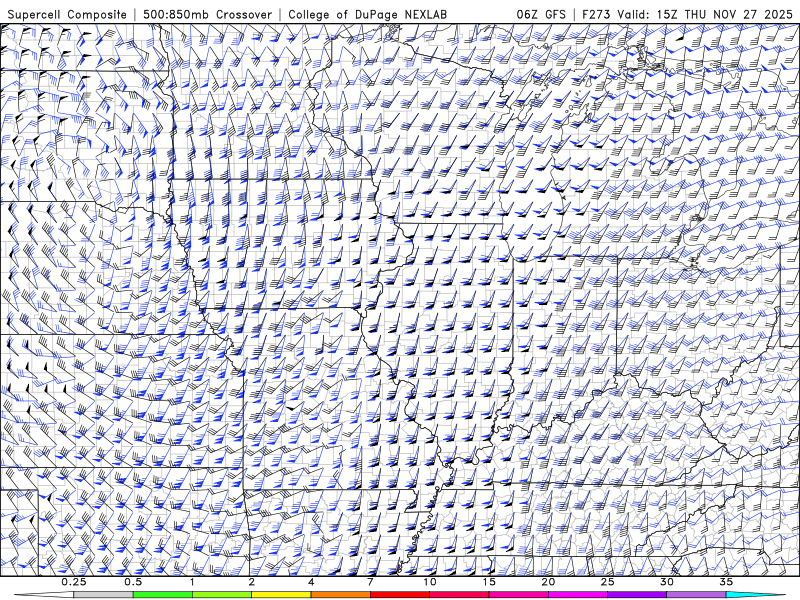Click the legend value 4
800x600 pixels.
[x=311, y=582]
